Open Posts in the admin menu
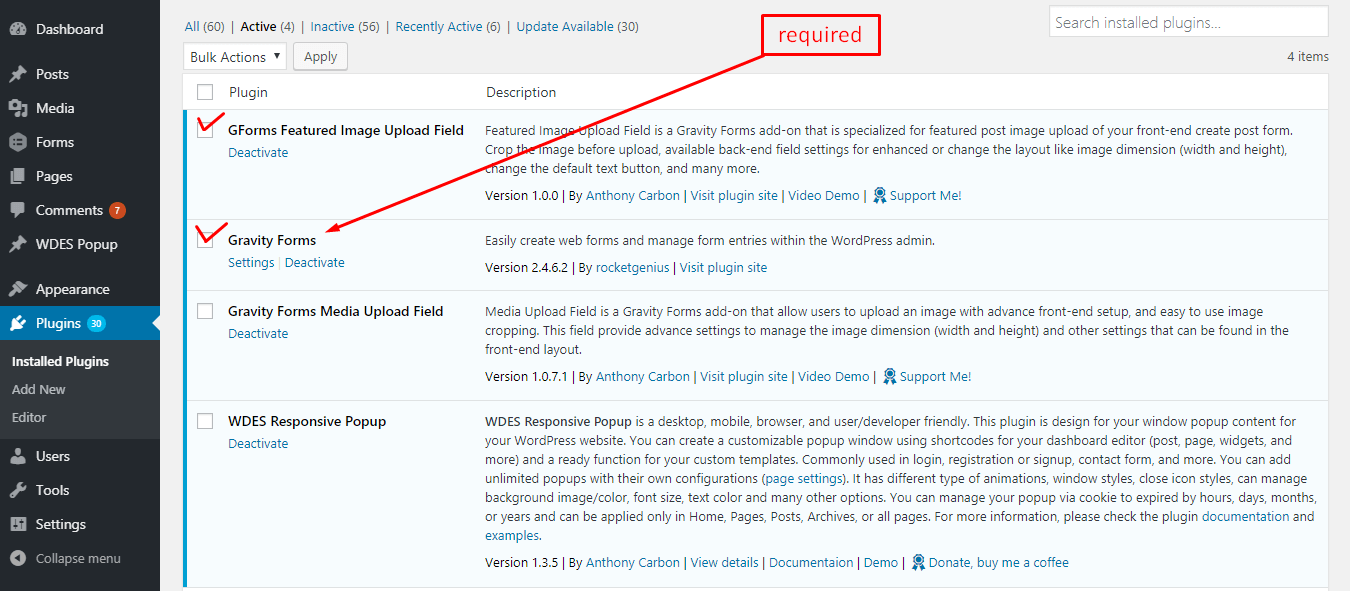 80,74
